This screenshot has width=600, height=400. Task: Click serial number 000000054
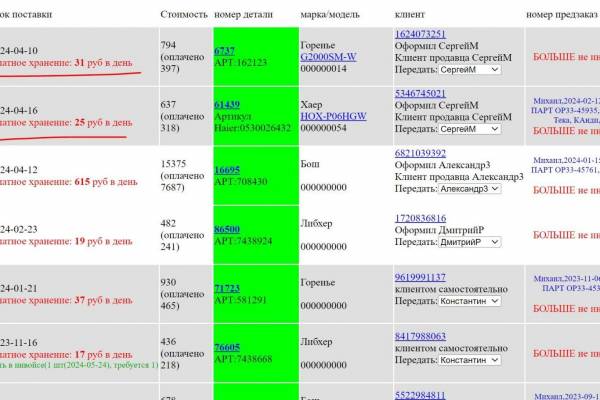click(323, 128)
